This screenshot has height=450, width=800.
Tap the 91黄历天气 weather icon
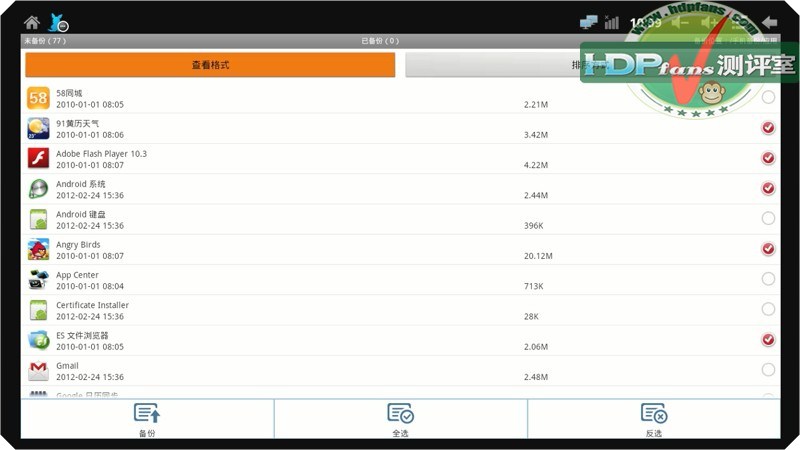38,128
